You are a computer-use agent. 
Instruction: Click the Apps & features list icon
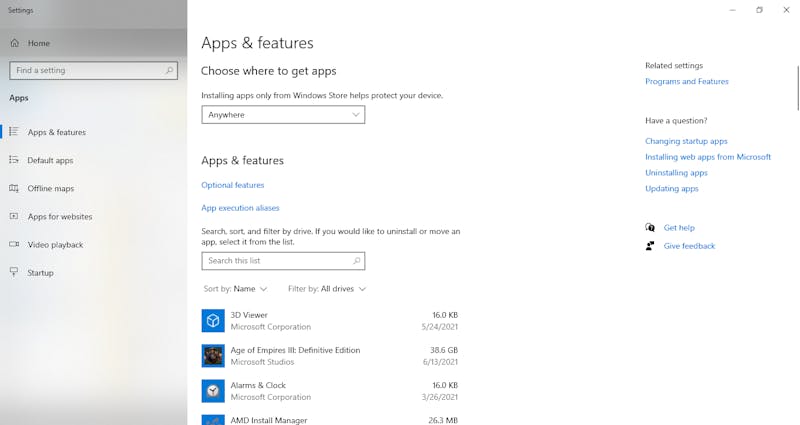[14, 132]
